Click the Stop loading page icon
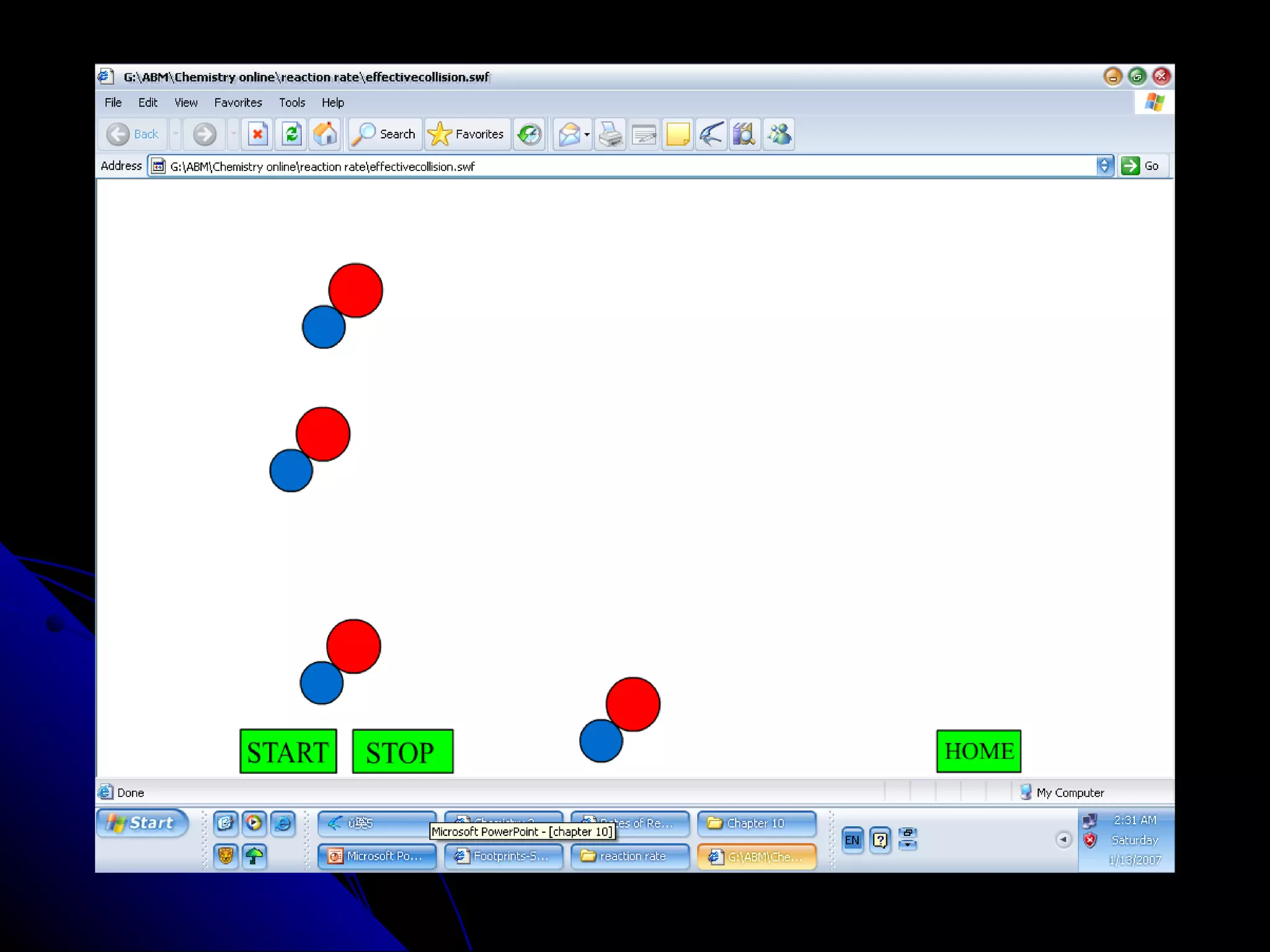 (257, 134)
